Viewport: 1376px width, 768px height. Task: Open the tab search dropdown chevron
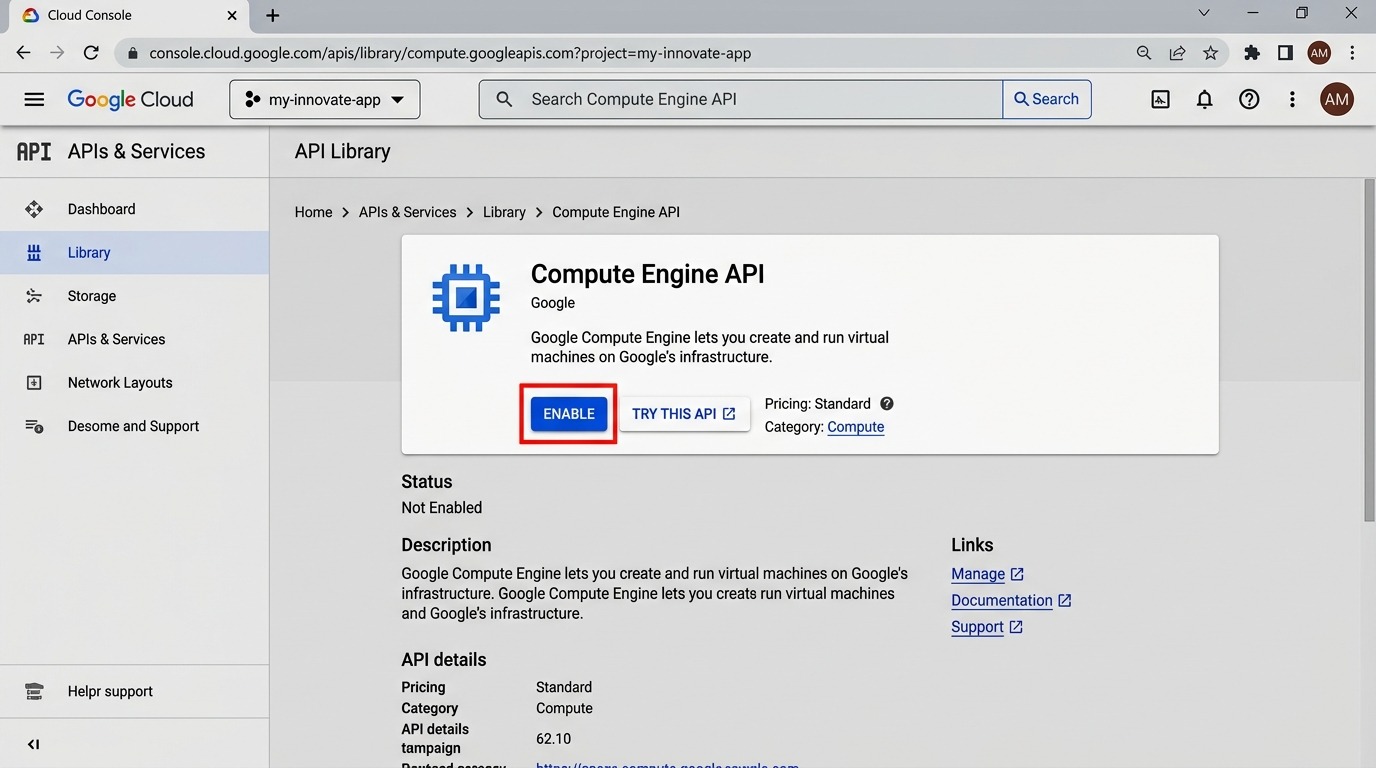pyautogui.click(x=1204, y=13)
